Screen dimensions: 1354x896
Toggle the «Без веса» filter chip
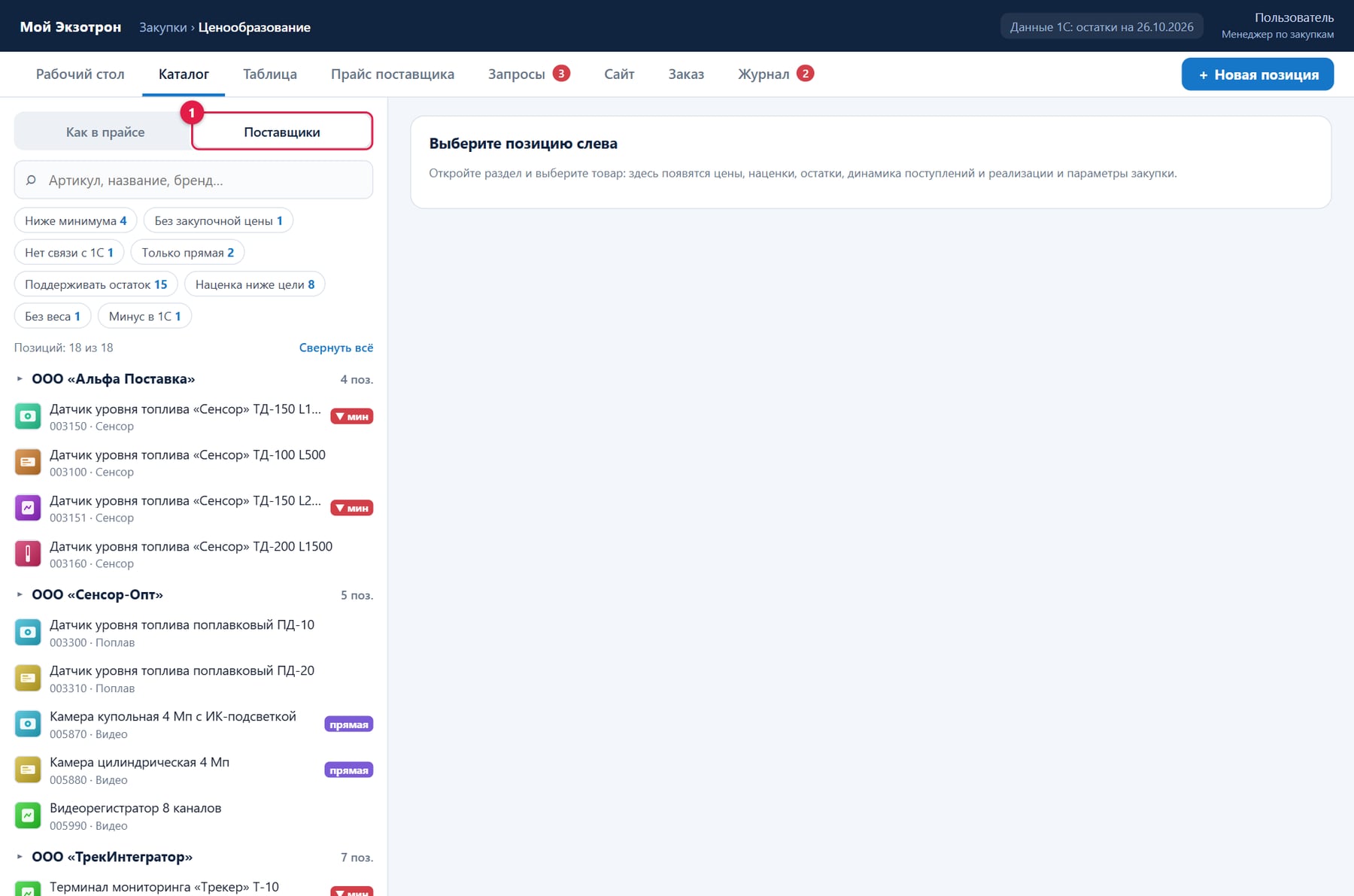click(53, 317)
